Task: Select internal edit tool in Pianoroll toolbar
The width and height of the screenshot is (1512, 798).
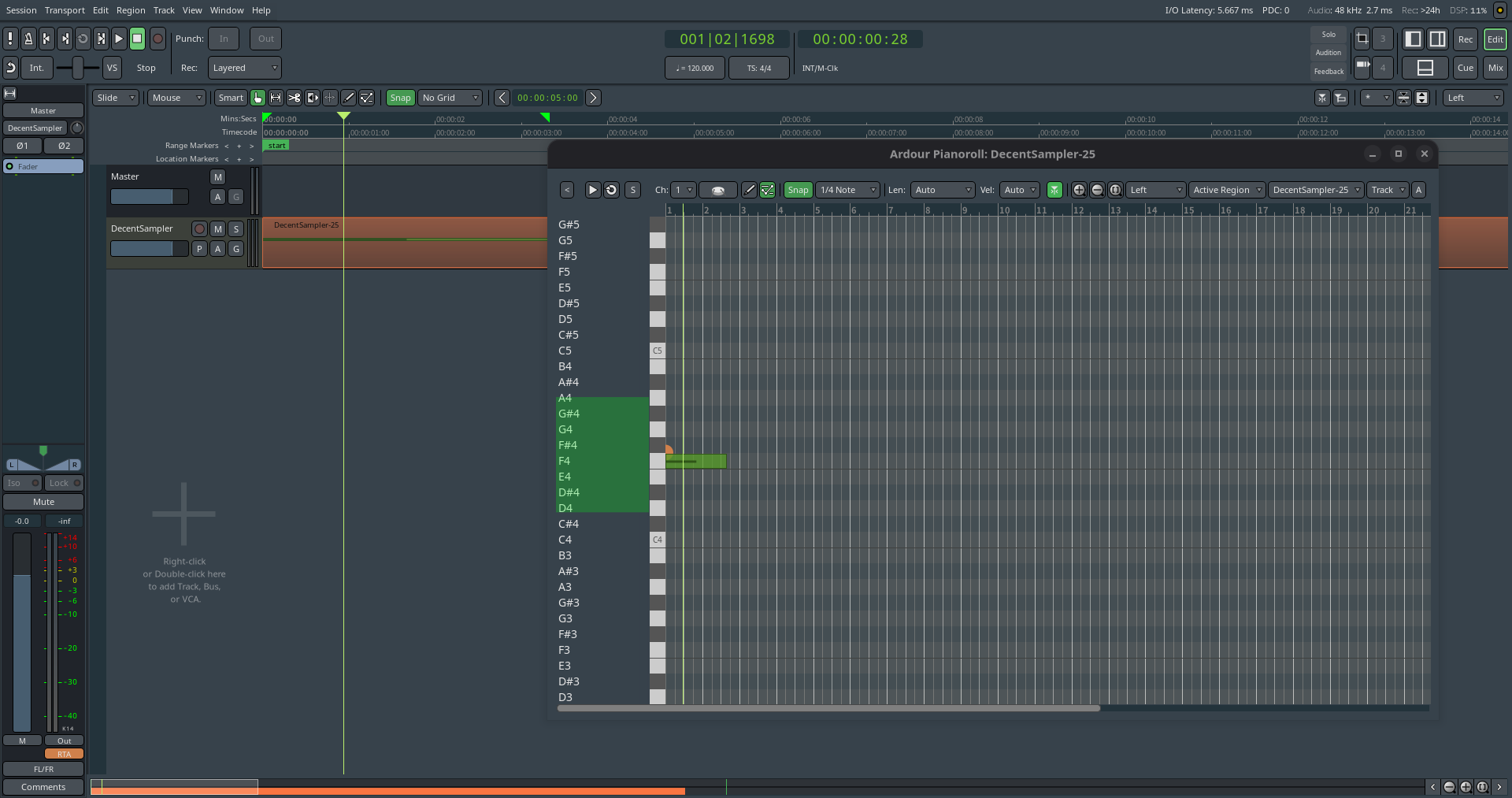Action: point(767,190)
